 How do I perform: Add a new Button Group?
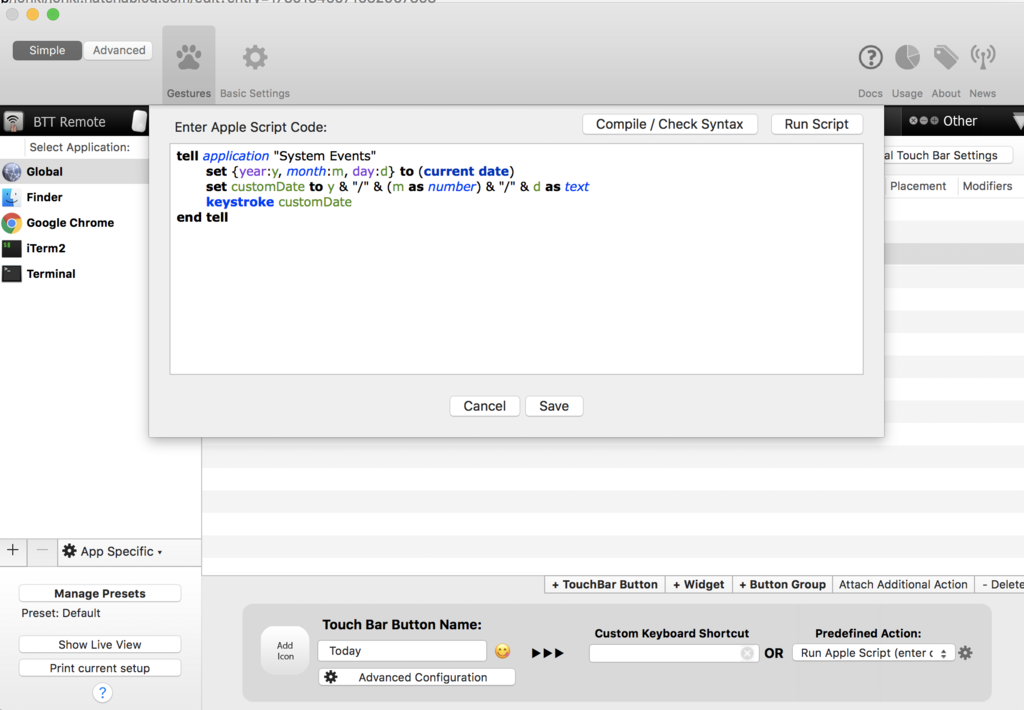coord(782,585)
